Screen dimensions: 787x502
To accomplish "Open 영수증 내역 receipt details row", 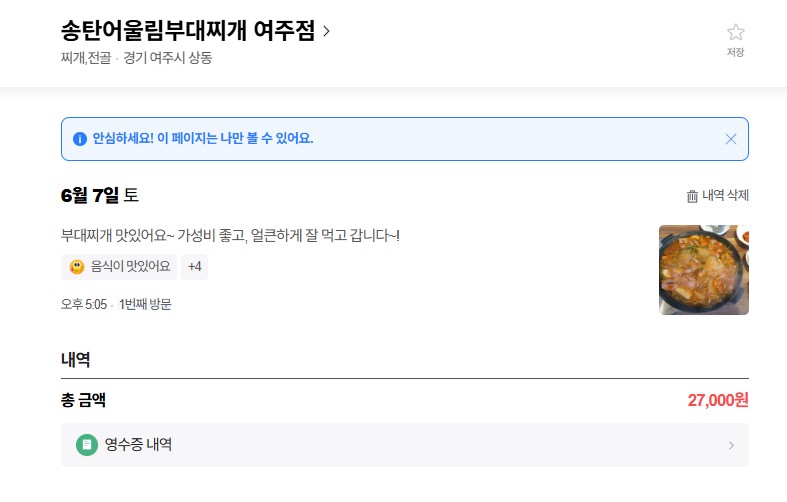I will 405,445.
